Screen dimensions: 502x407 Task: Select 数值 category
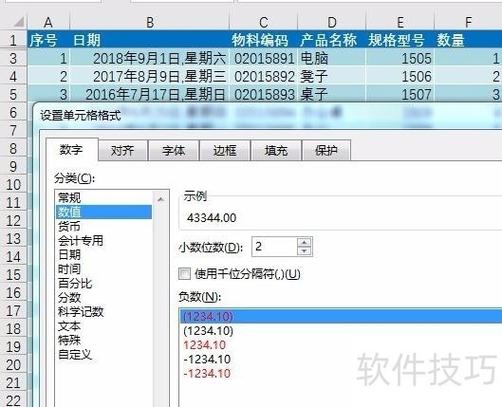[x=104, y=212]
